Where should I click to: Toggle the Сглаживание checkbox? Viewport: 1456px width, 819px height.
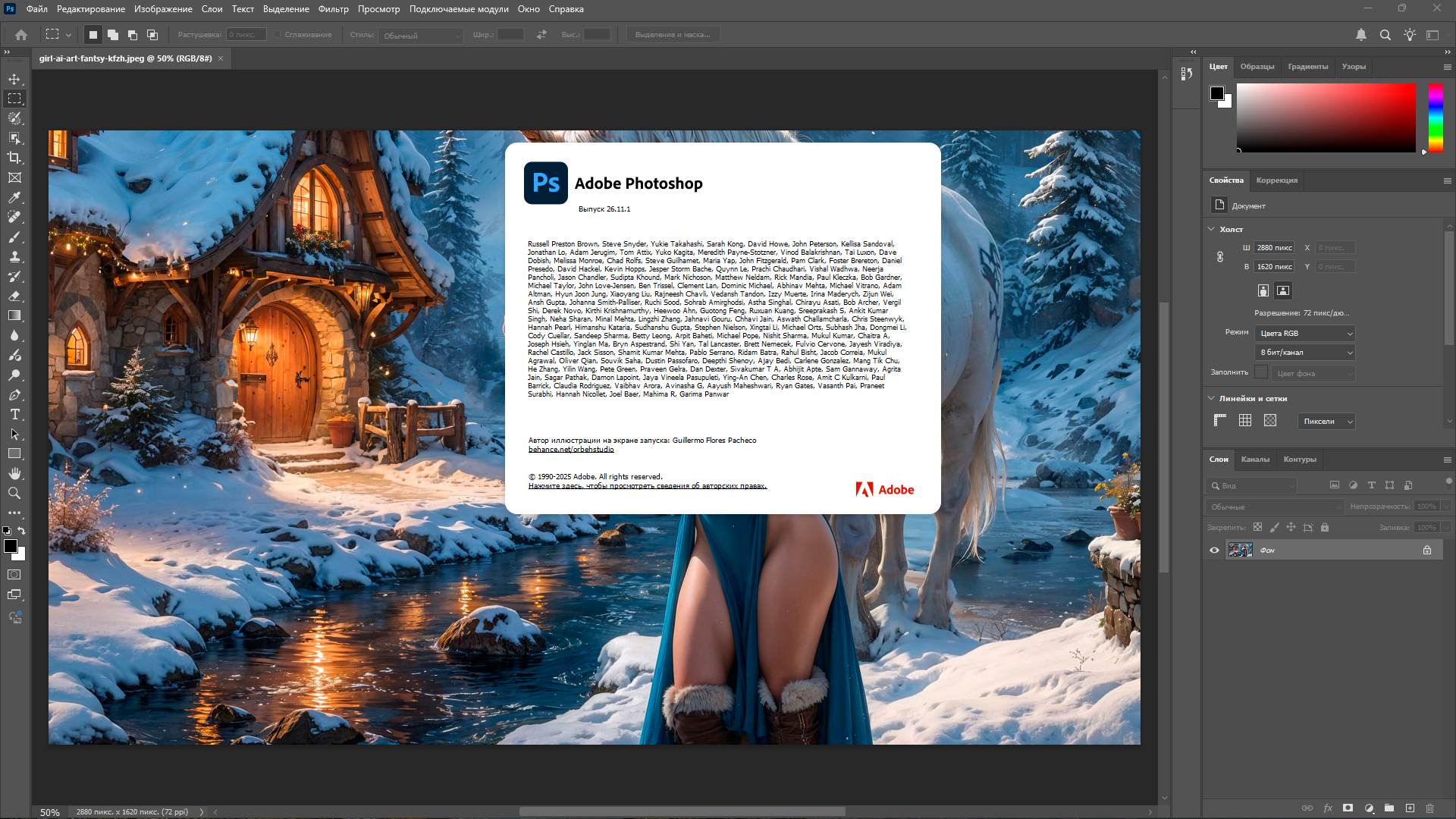(278, 35)
